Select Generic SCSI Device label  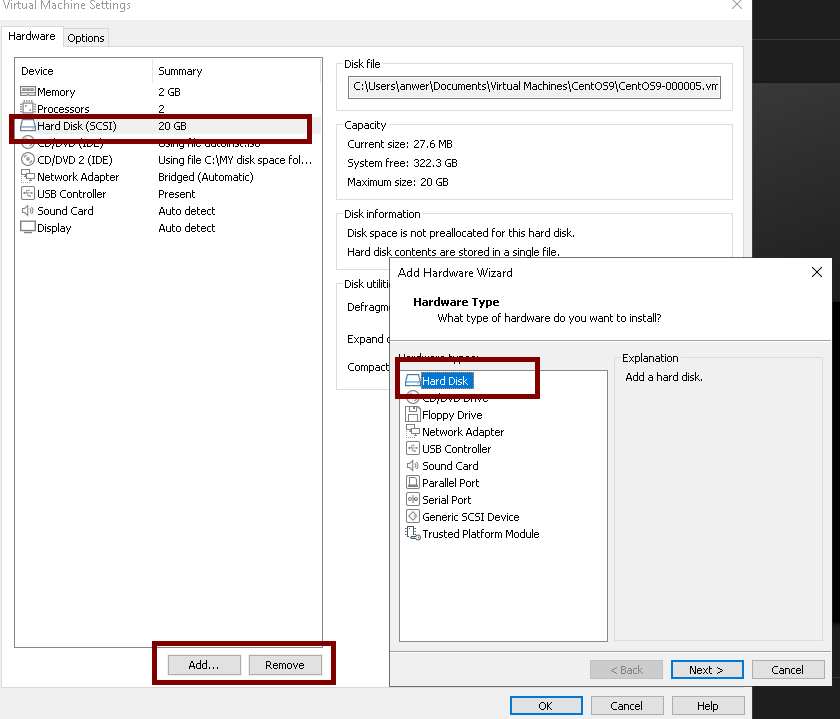click(x=471, y=517)
